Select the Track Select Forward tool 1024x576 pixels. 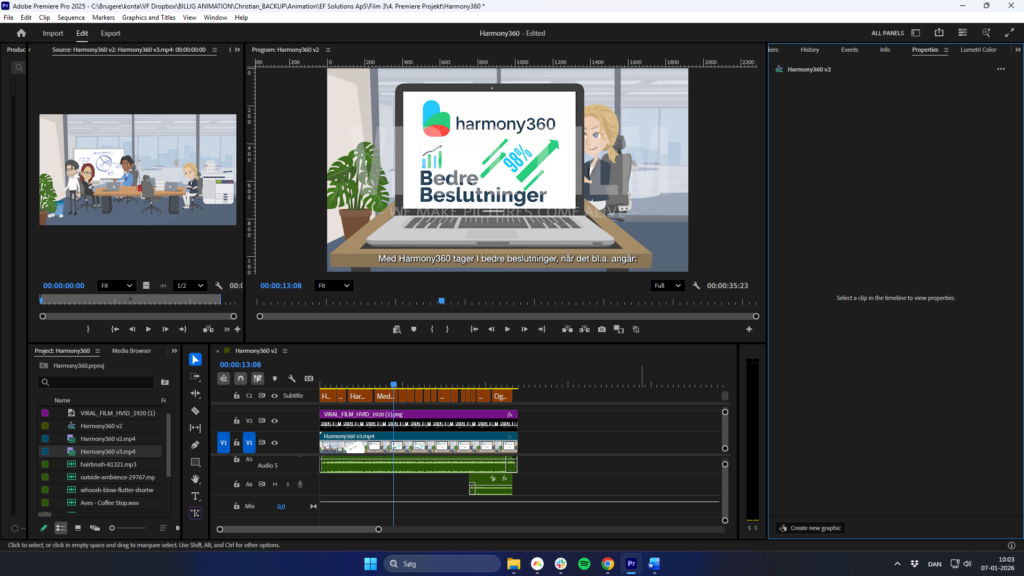click(x=195, y=377)
